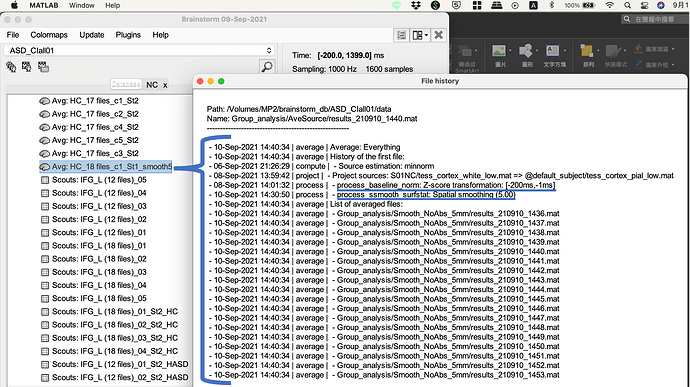The width and height of the screenshot is (690, 387).
Task: Expand text box (文字方塊) dropdown arrow
Action: pos(565,51)
